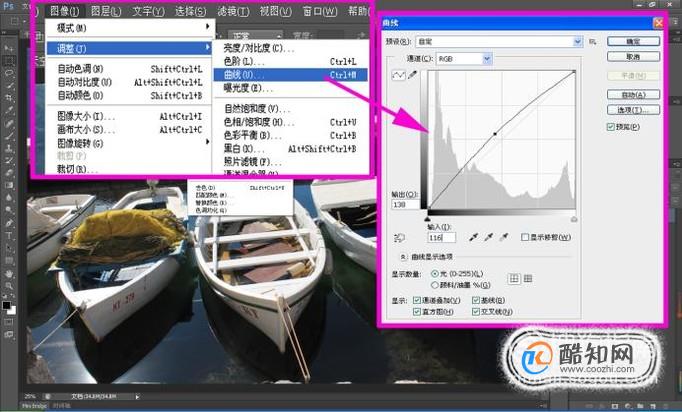Toggle the 预览(P) preview checkbox
Viewport: 682px width, 412px height.
pos(611,127)
